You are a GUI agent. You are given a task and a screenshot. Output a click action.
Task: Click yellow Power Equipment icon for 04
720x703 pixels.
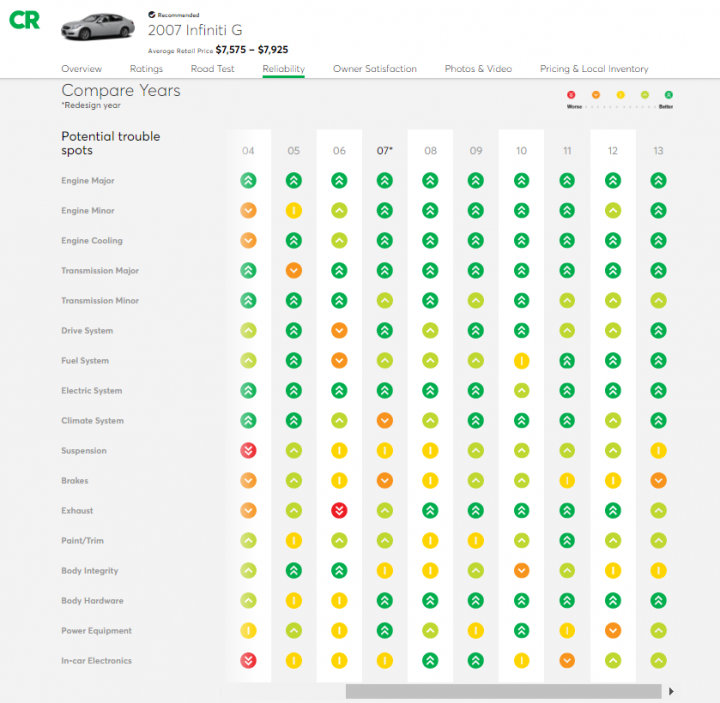248,630
